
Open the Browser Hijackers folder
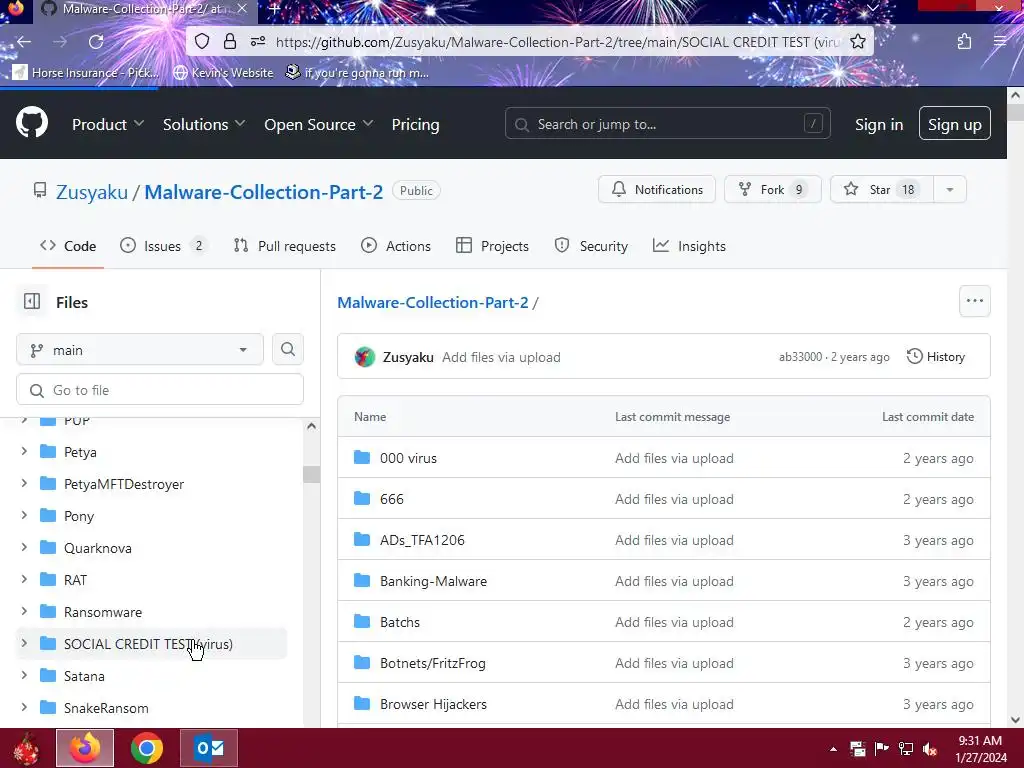coord(434,705)
